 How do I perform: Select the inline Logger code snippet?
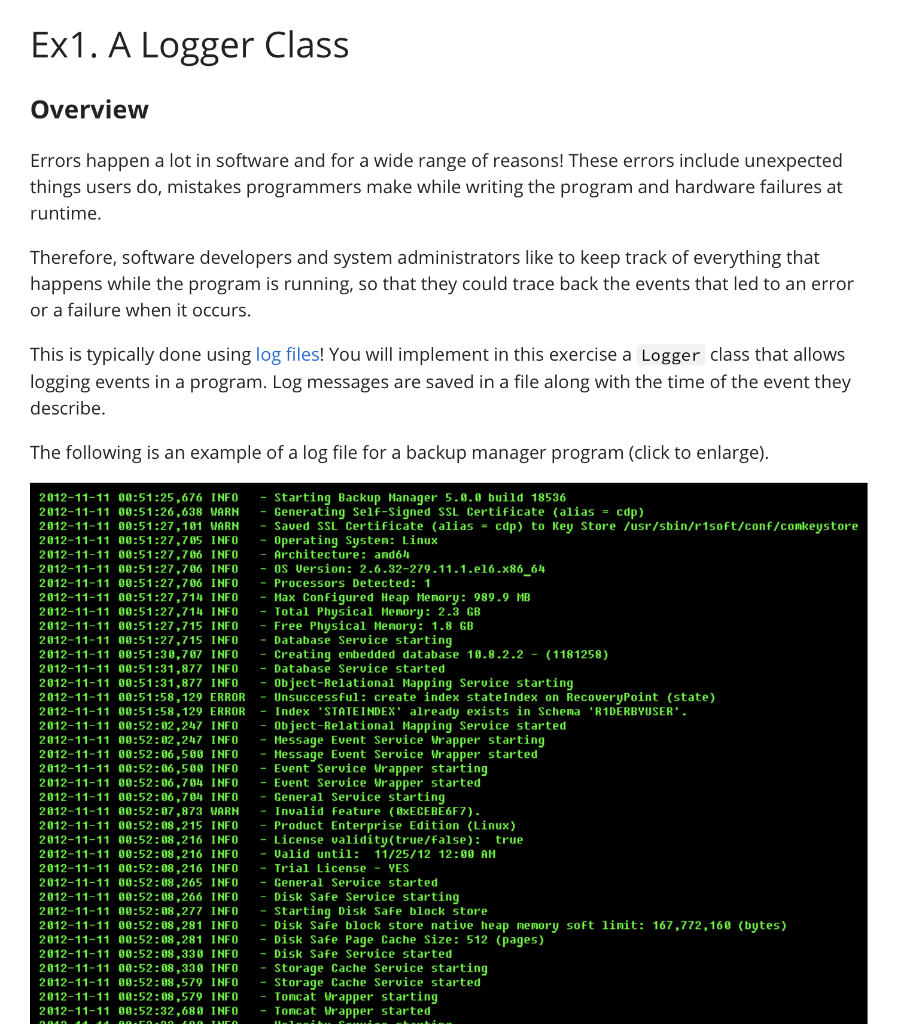pyautogui.click(x=670, y=354)
